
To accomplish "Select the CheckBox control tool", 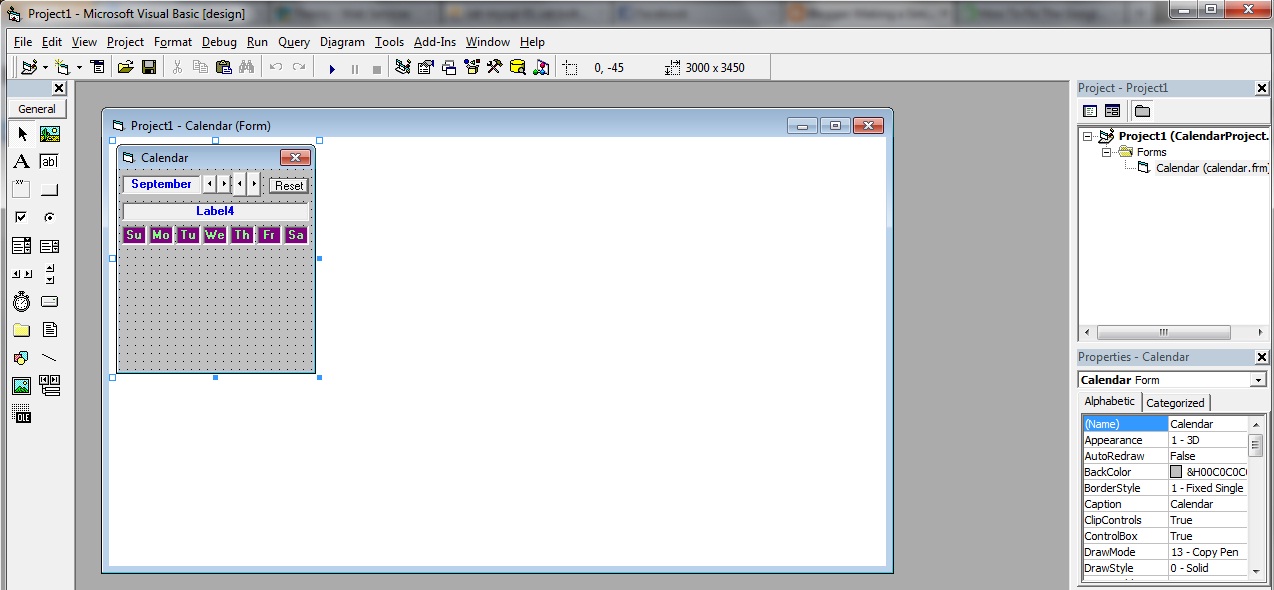I will (22, 217).
